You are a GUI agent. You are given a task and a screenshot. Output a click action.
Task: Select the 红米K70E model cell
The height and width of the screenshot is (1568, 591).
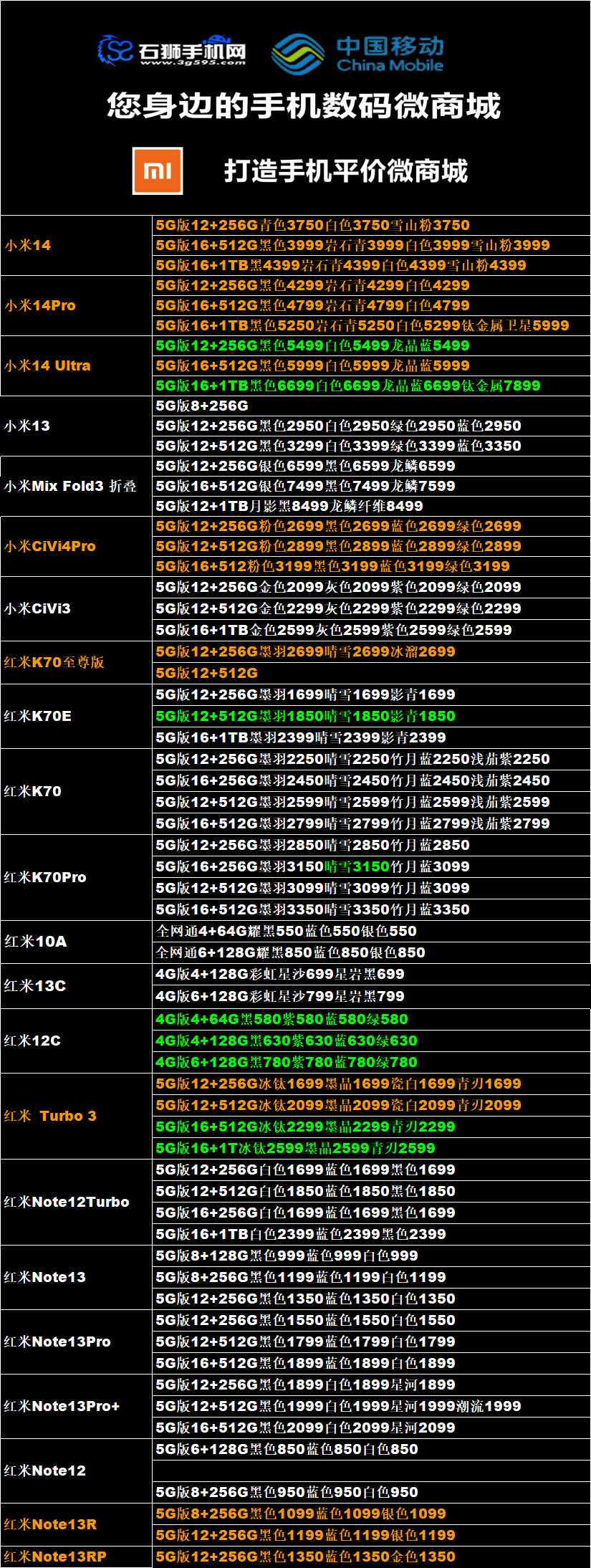[77, 716]
